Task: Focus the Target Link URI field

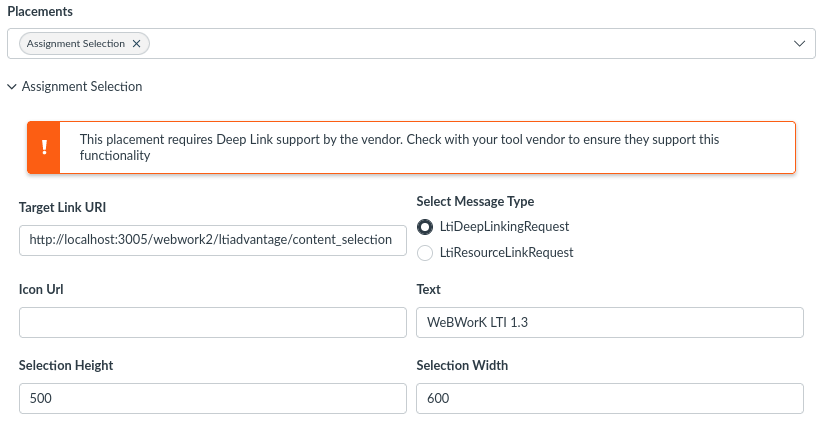Action: point(213,240)
